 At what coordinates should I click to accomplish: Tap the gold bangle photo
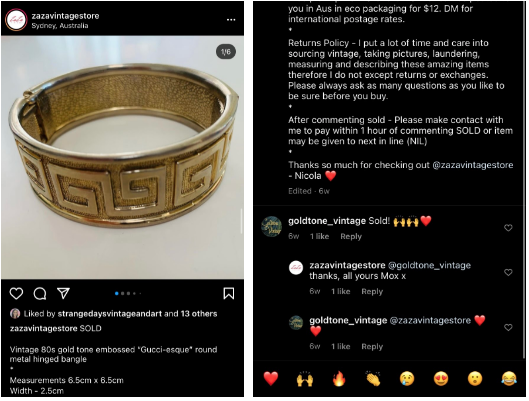[x=122, y=157]
